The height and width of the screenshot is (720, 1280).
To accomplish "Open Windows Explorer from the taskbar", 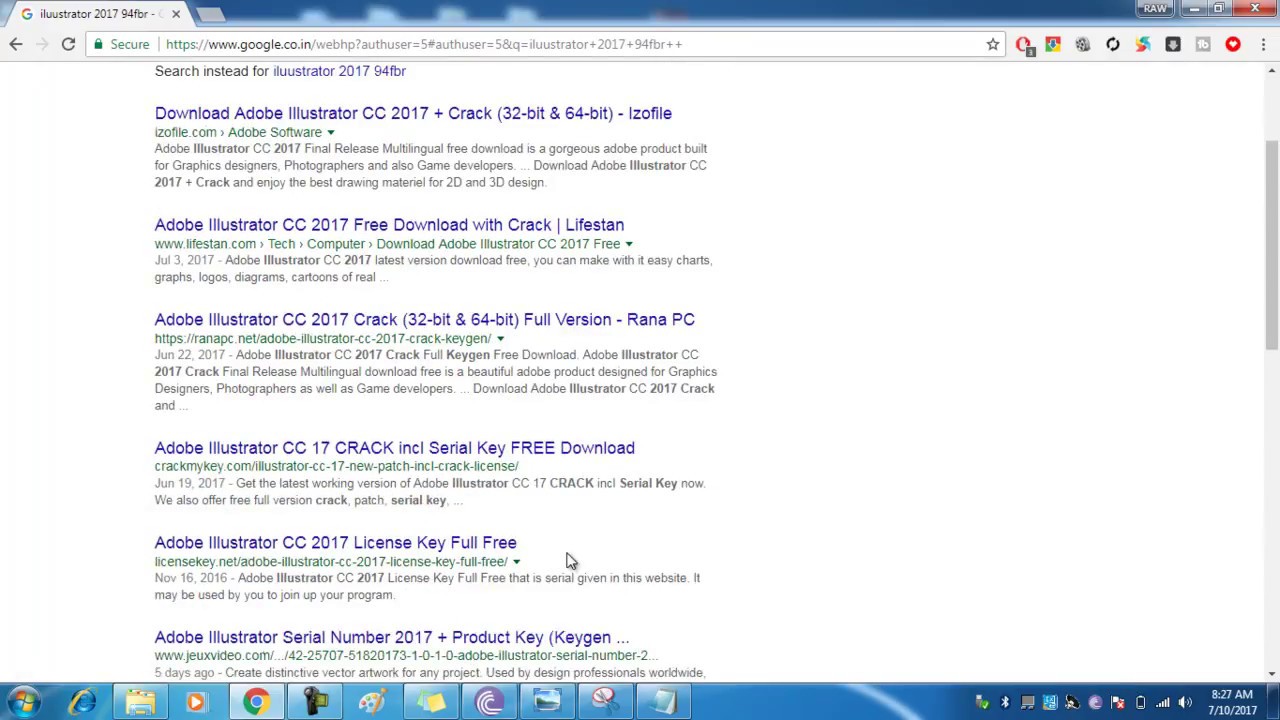I will tap(140, 702).
